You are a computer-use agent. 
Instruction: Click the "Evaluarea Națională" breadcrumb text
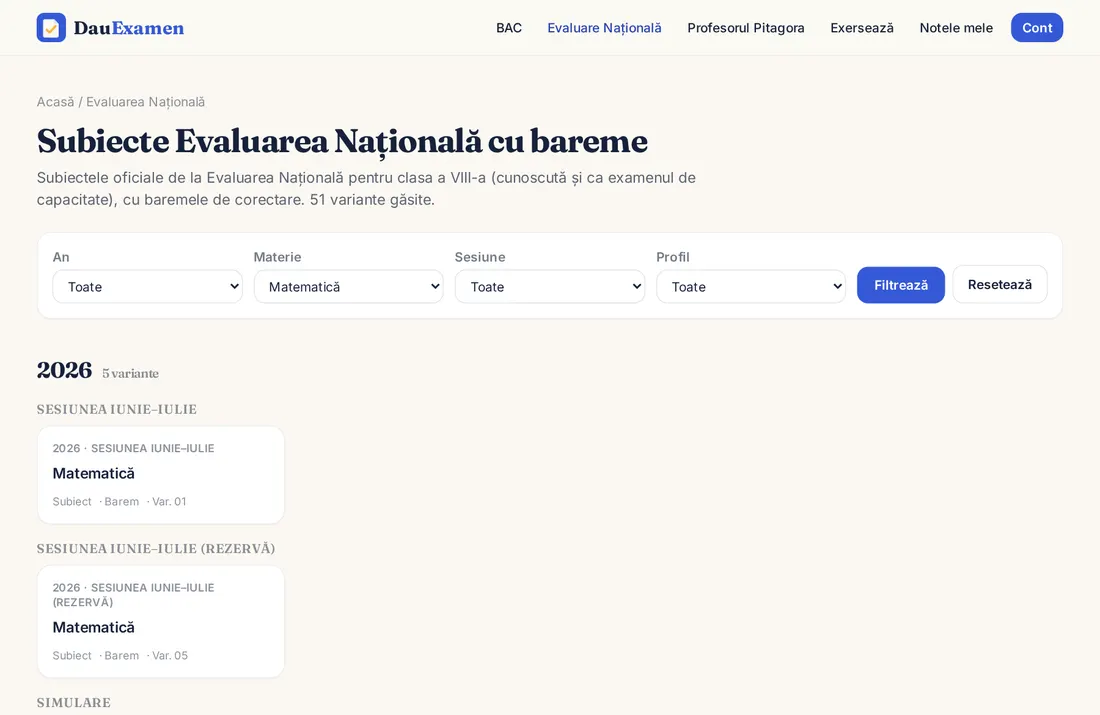[145, 102]
